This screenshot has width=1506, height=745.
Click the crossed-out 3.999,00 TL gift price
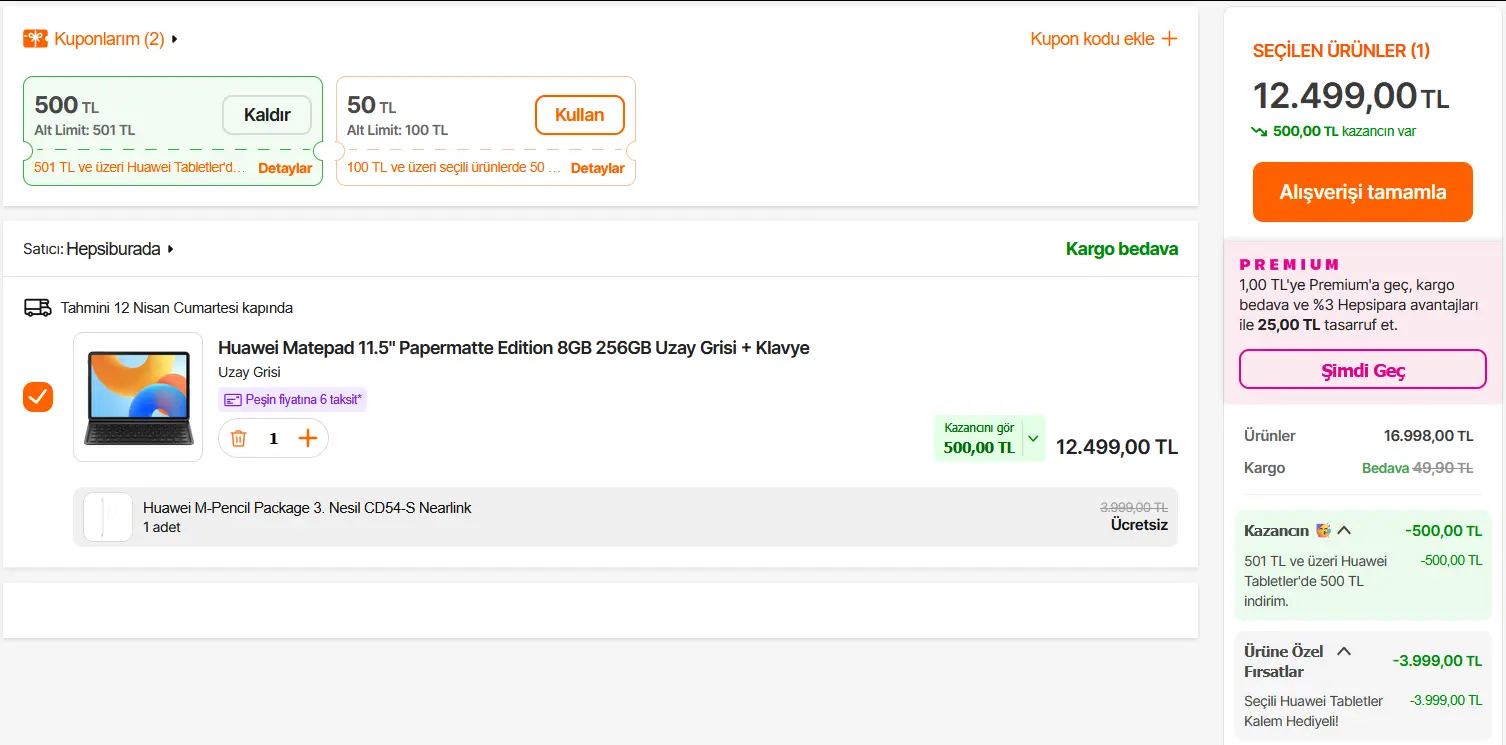(1134, 507)
